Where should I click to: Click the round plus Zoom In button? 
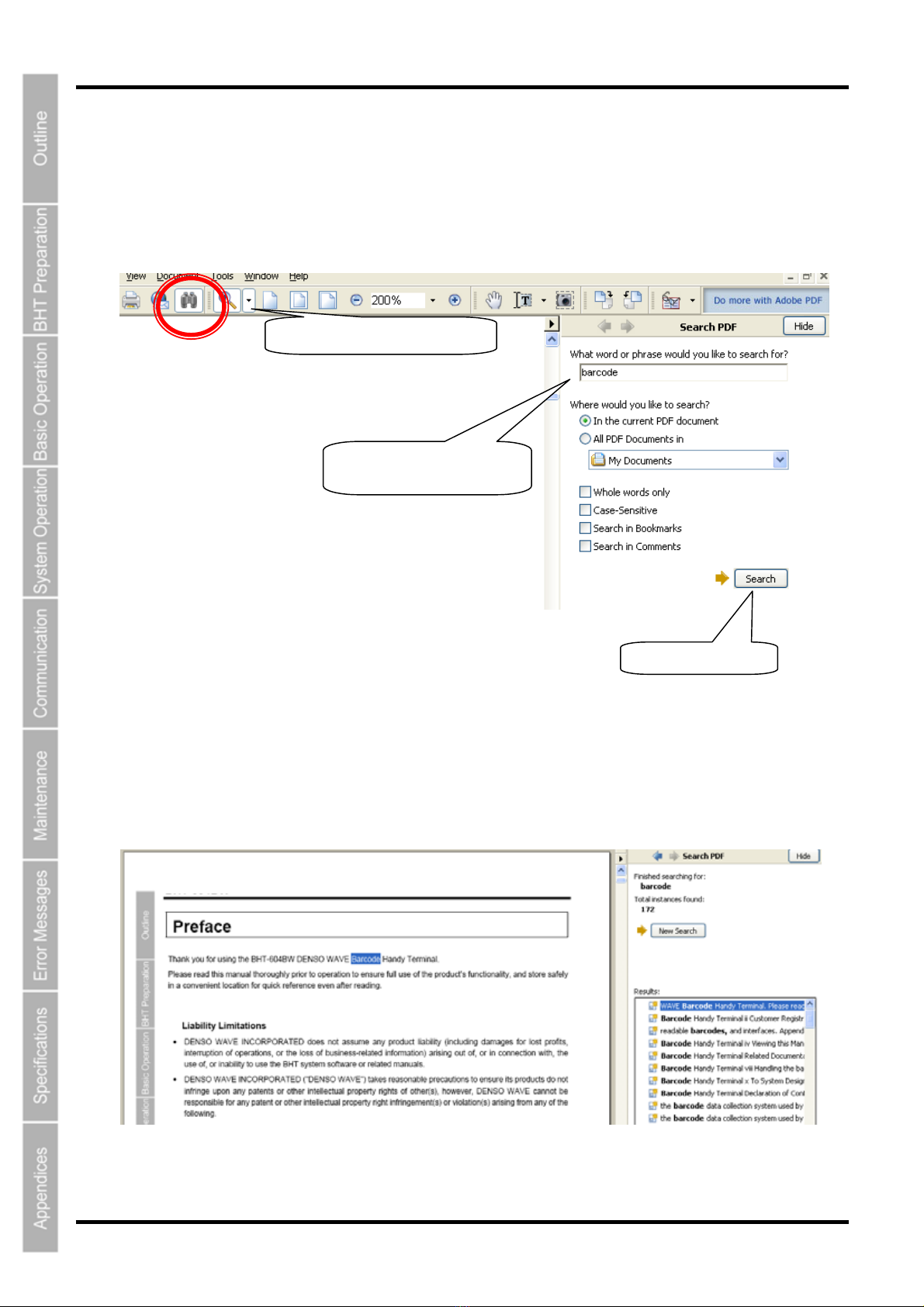[x=455, y=300]
